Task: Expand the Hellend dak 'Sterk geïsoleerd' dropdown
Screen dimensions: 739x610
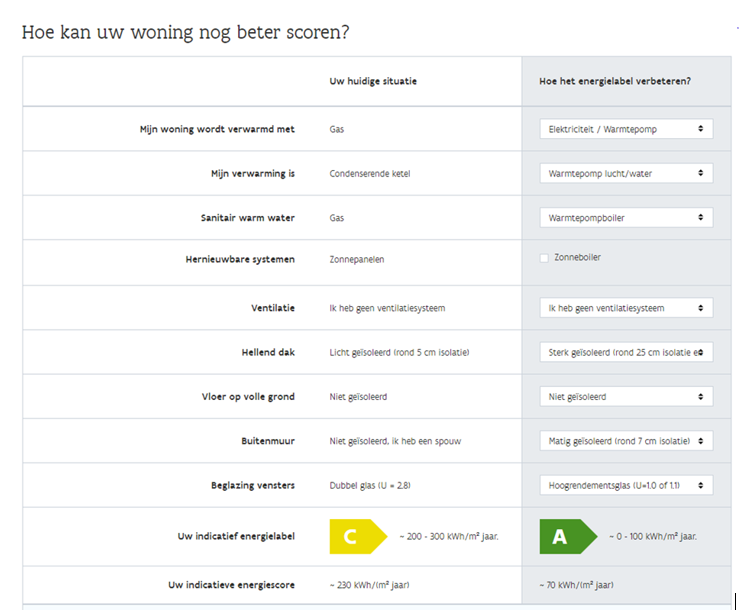Action: [x=625, y=352]
